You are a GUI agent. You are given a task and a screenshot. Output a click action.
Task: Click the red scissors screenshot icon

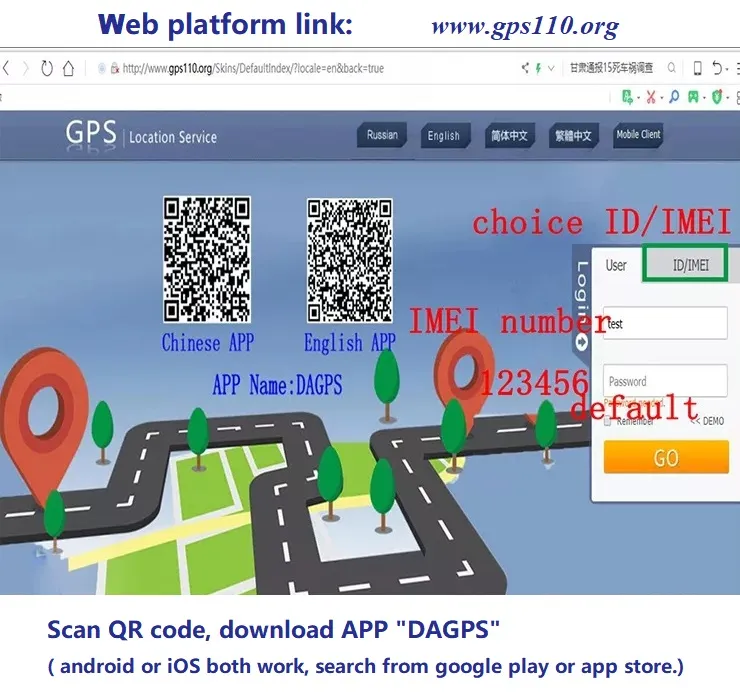[651, 97]
